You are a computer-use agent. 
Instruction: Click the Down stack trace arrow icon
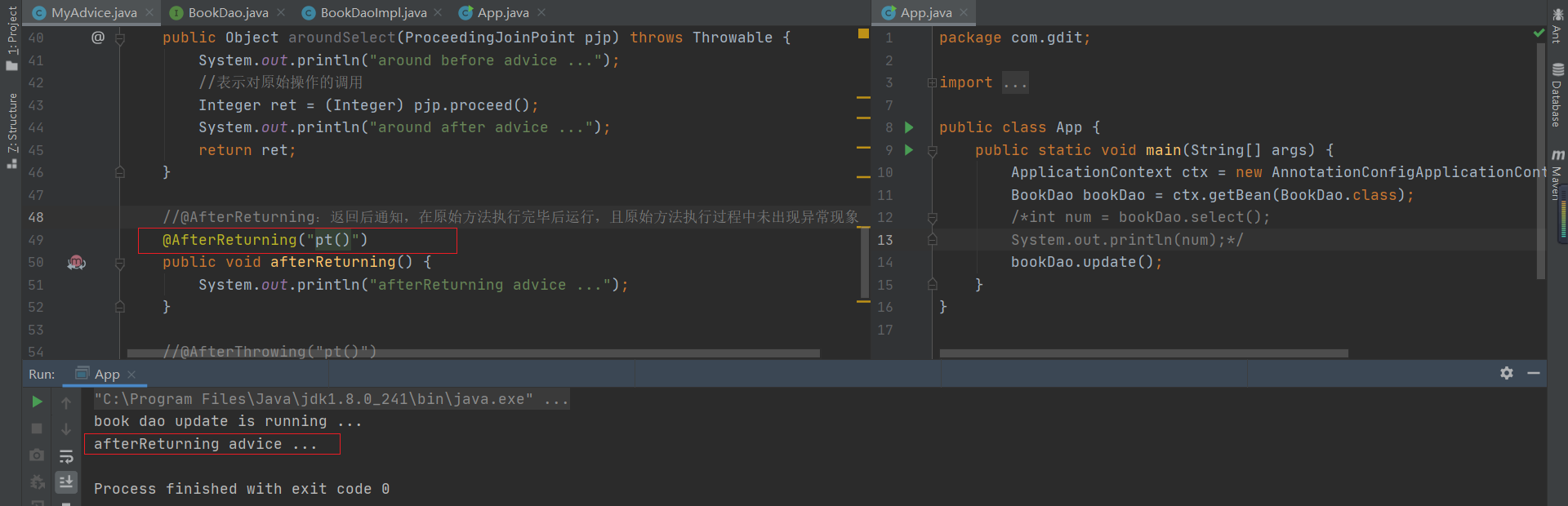click(66, 428)
